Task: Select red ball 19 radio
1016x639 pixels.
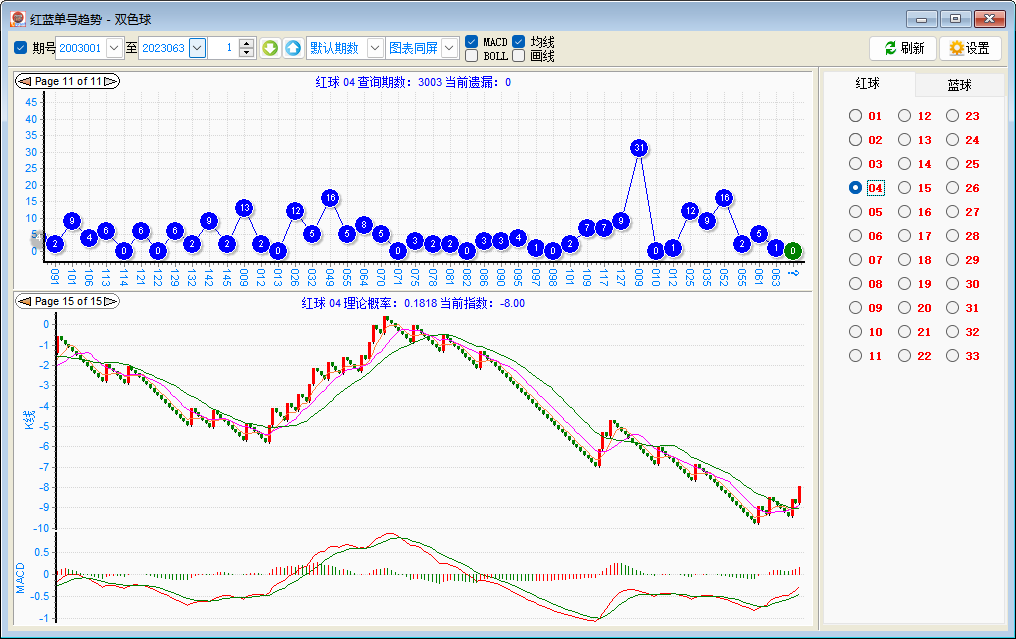Action: 905,283
